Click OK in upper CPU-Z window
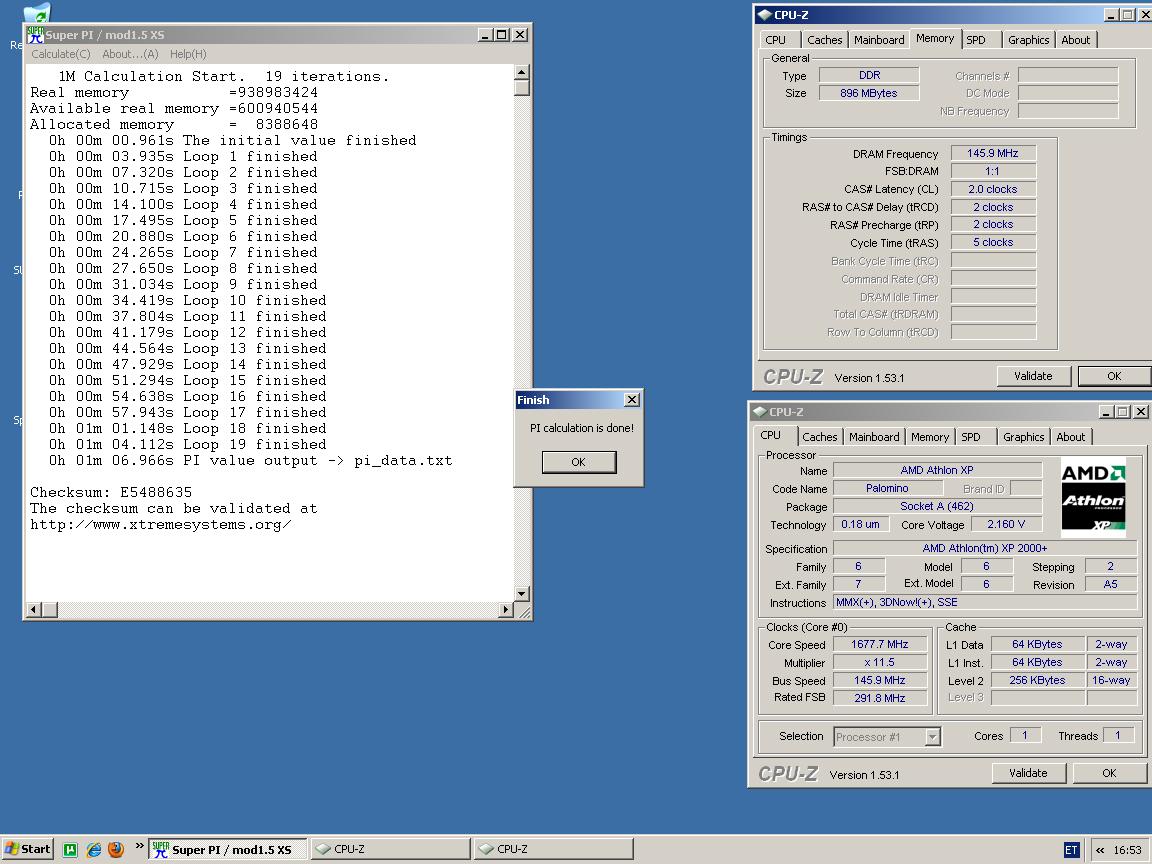 [x=1114, y=376]
